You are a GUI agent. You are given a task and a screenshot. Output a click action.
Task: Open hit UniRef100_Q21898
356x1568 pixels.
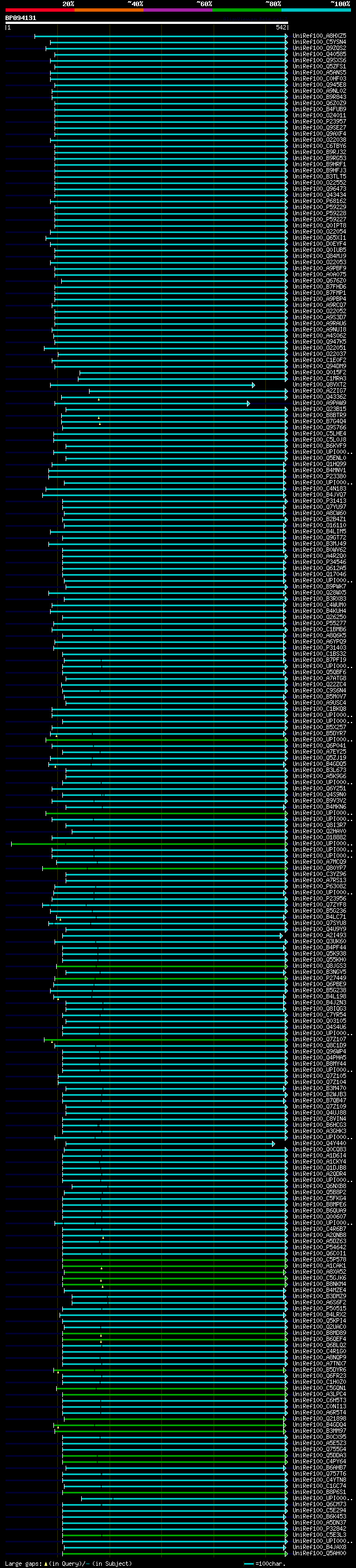pos(319,1419)
